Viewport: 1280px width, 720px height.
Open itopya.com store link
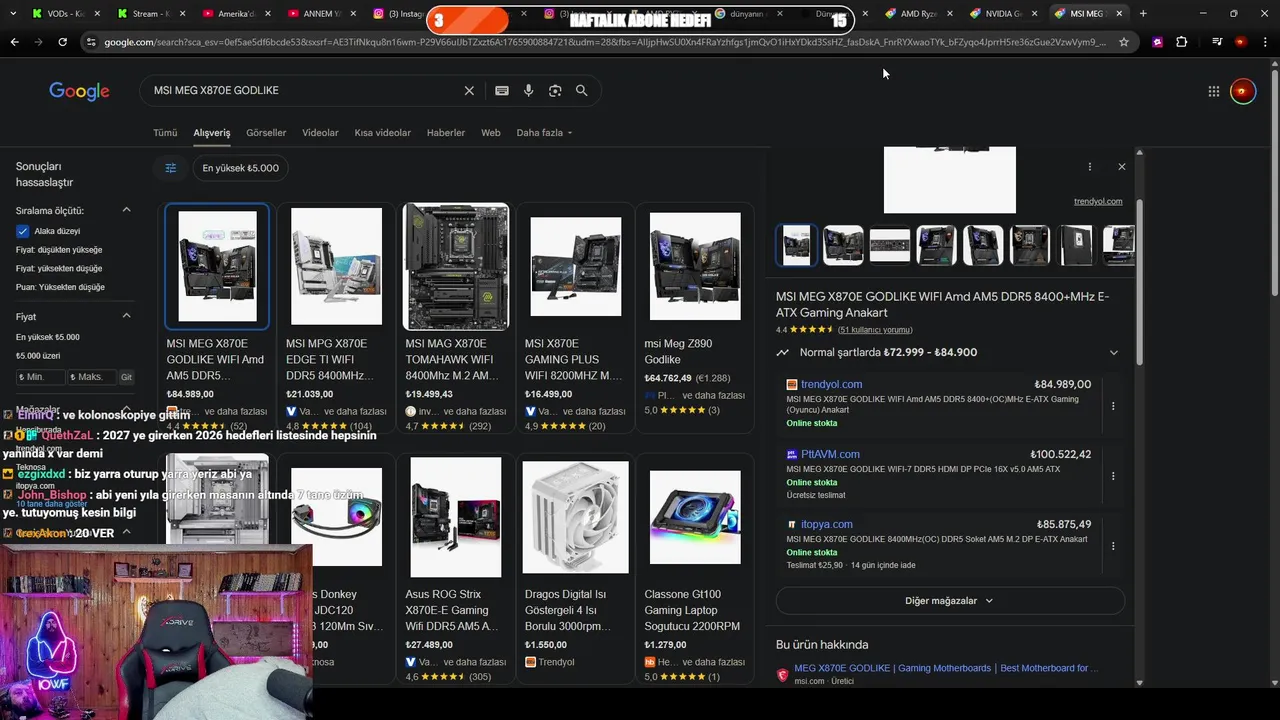[827, 524]
